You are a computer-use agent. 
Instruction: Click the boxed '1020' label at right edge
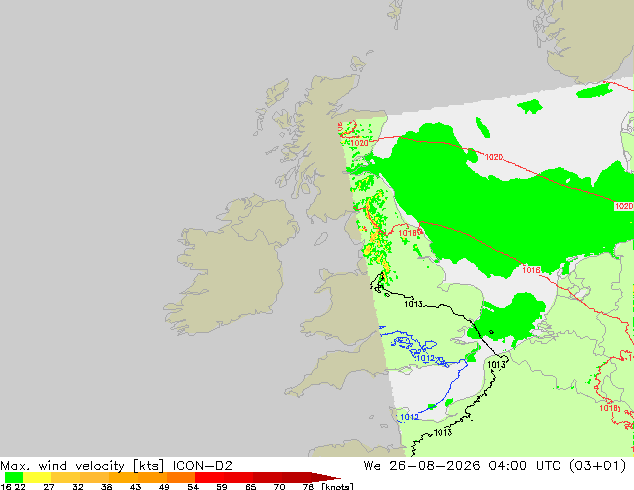click(x=623, y=206)
